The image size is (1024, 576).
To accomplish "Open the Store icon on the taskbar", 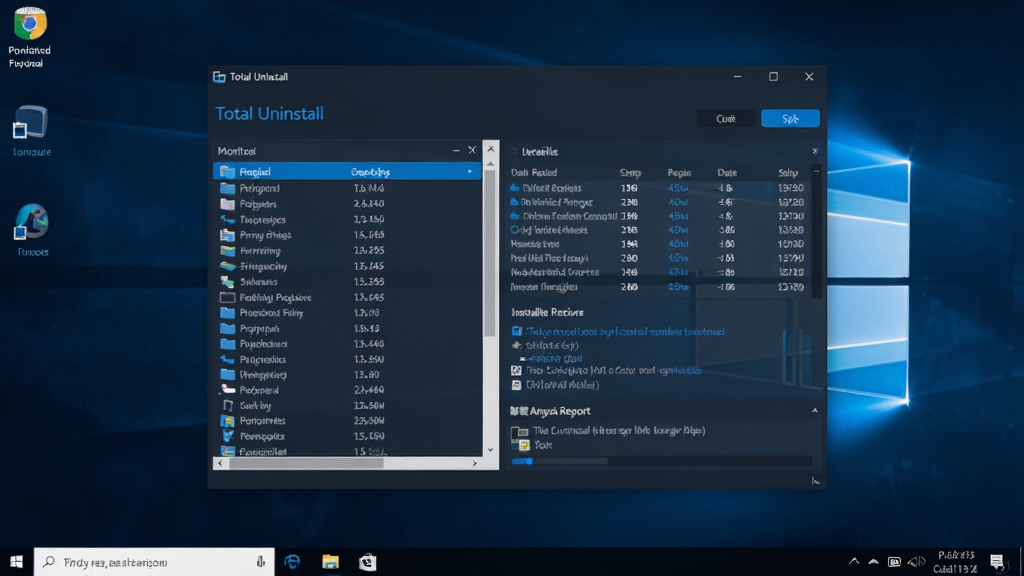I will pos(368,562).
